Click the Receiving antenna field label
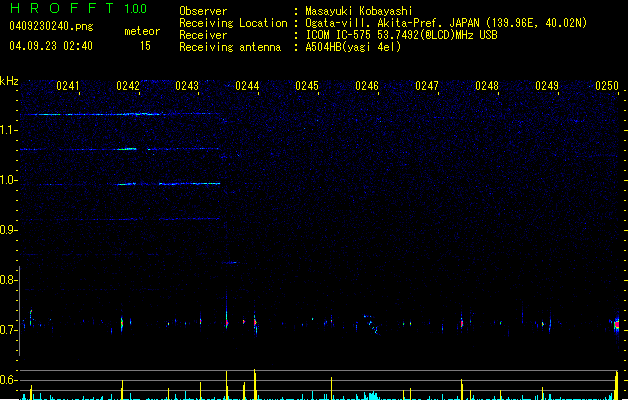The image size is (629, 400). click(x=230, y=47)
